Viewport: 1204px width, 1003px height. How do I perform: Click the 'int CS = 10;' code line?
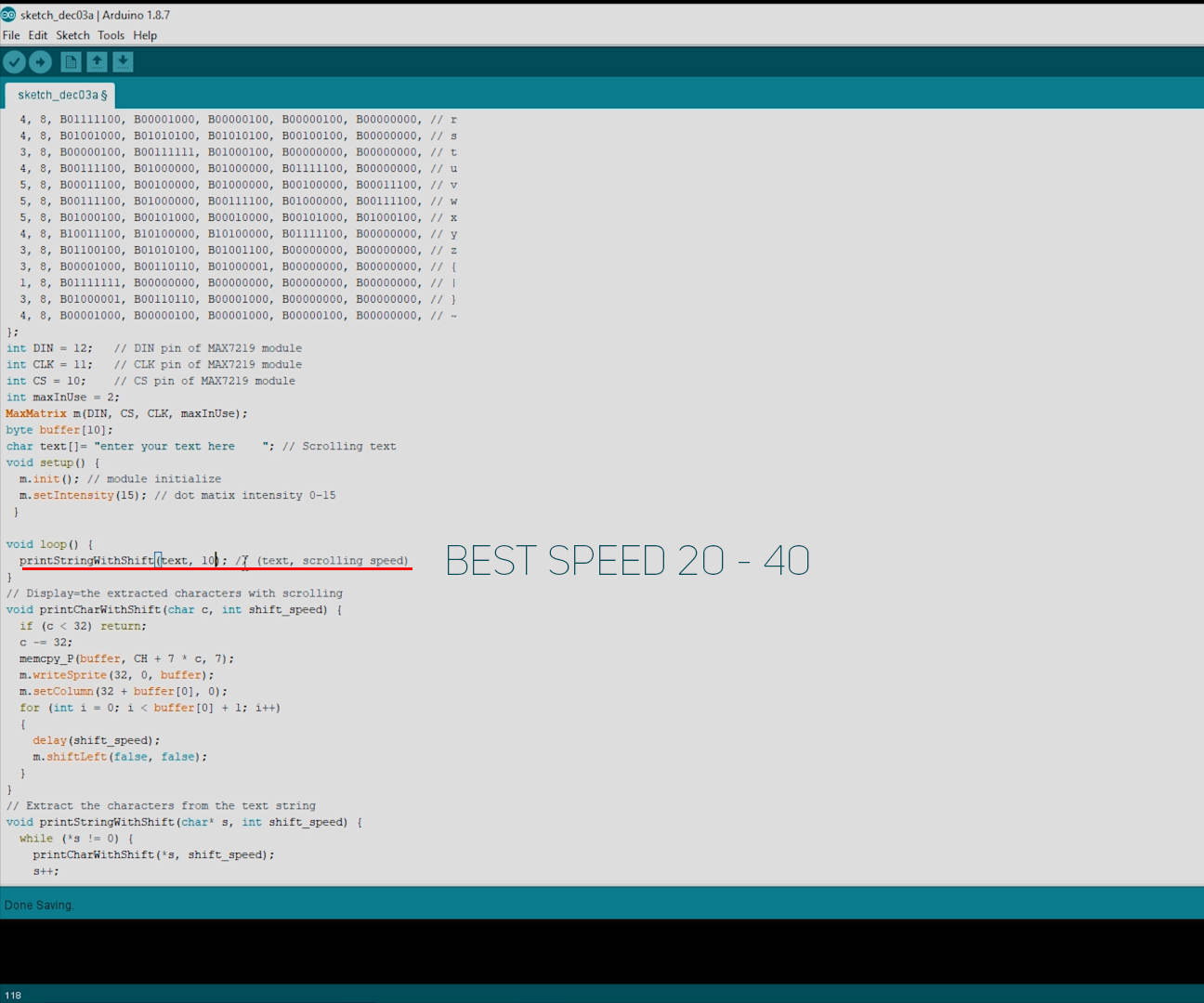pyautogui.click(x=46, y=381)
